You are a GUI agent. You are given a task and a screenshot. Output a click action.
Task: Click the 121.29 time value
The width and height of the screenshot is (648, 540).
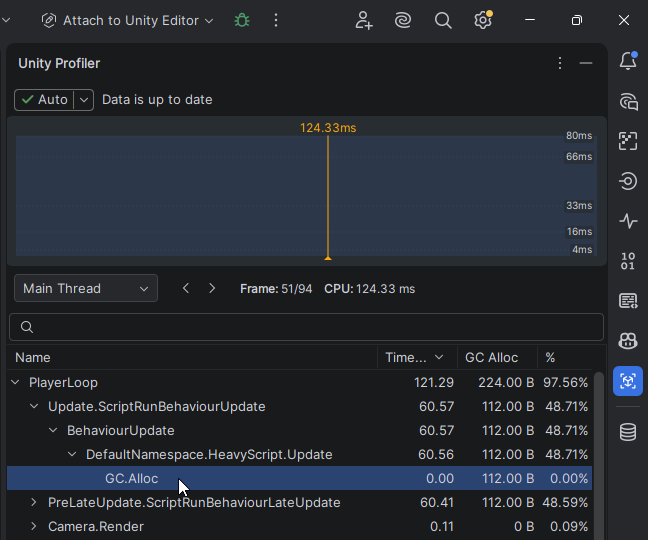point(434,383)
